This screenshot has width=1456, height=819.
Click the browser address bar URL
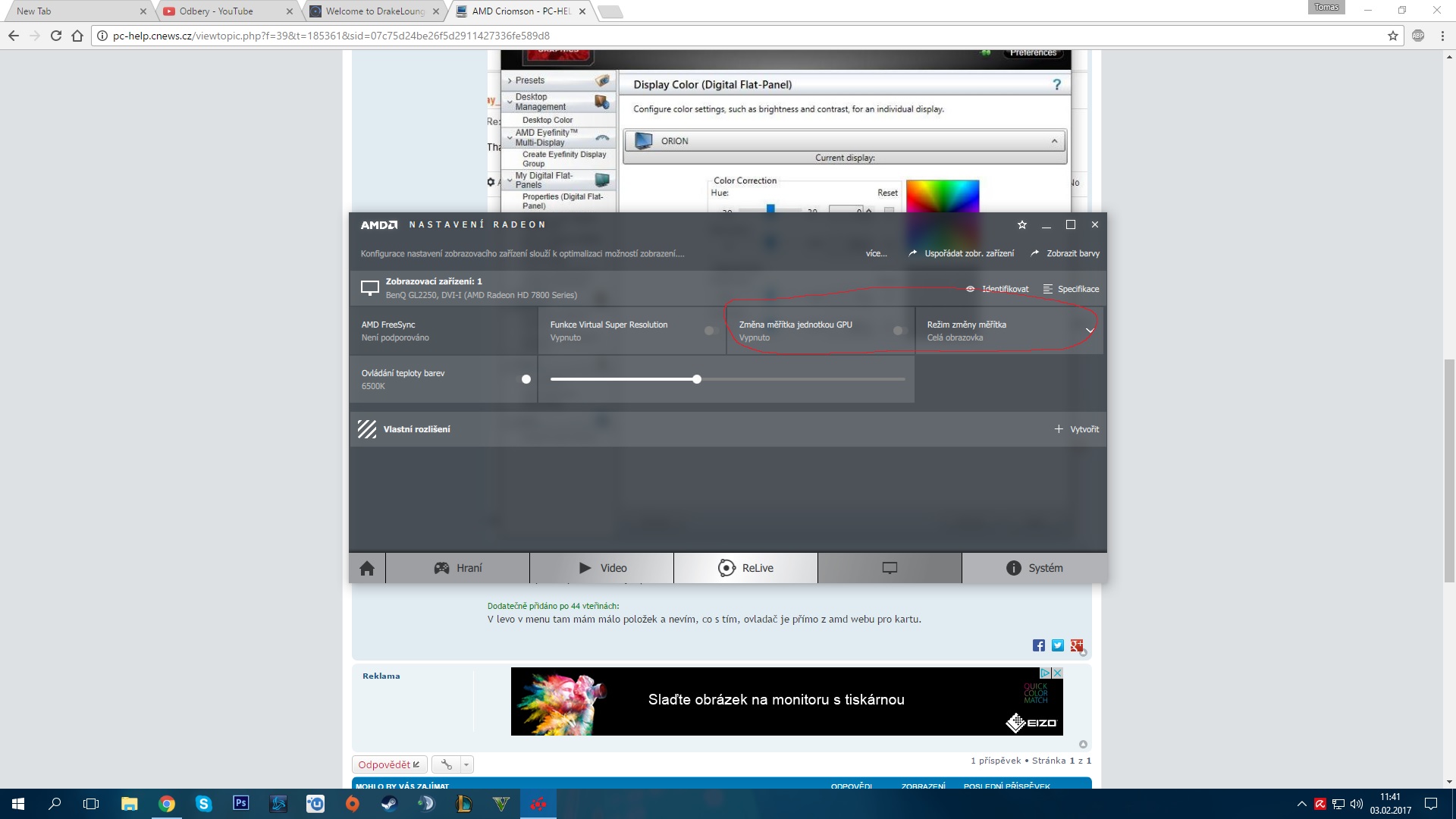331,36
